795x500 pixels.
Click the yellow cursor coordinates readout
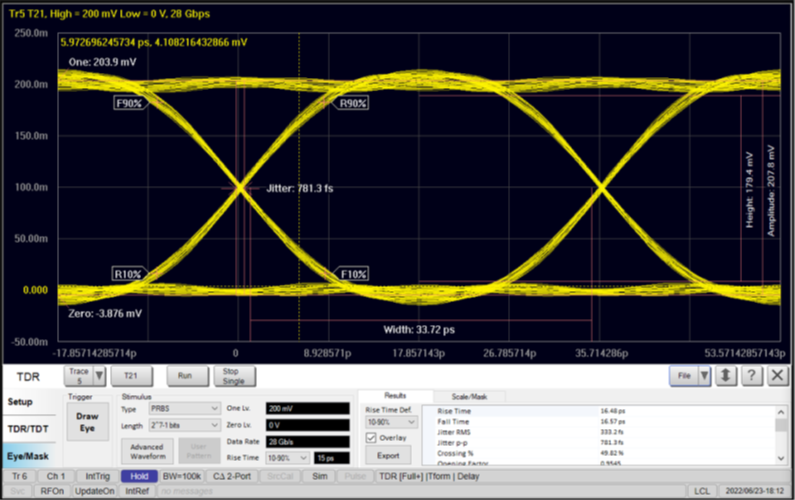point(154,42)
